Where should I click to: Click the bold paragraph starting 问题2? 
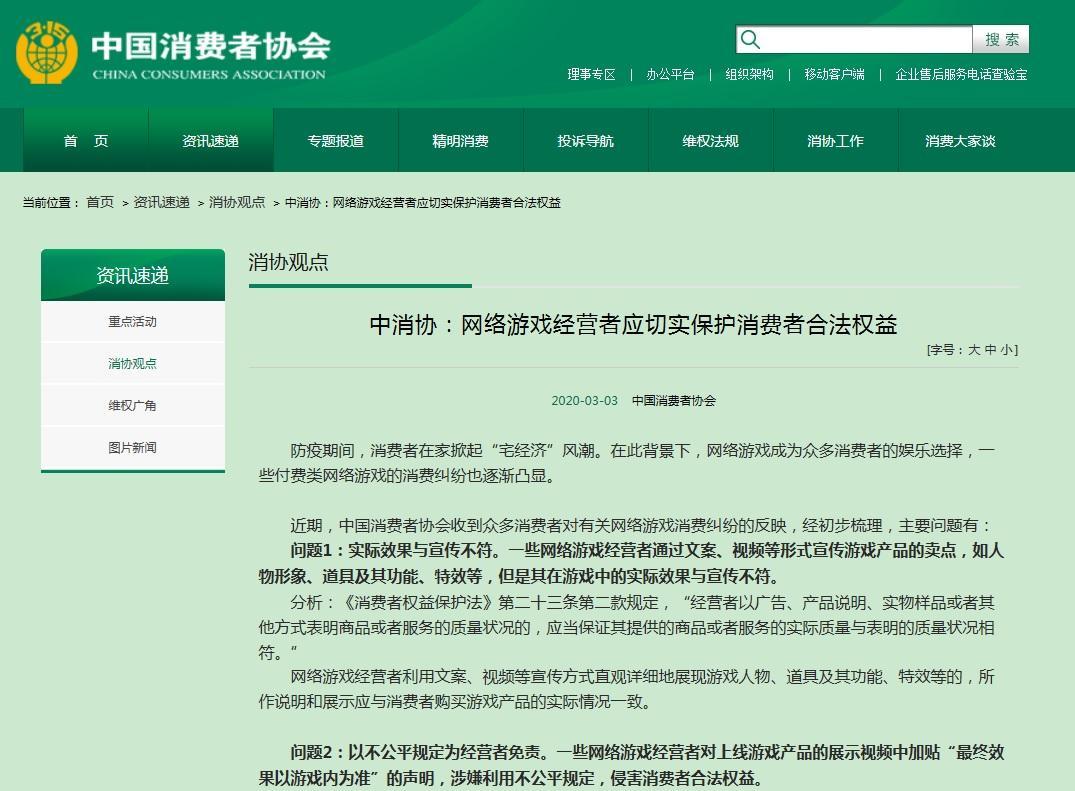tap(631, 765)
